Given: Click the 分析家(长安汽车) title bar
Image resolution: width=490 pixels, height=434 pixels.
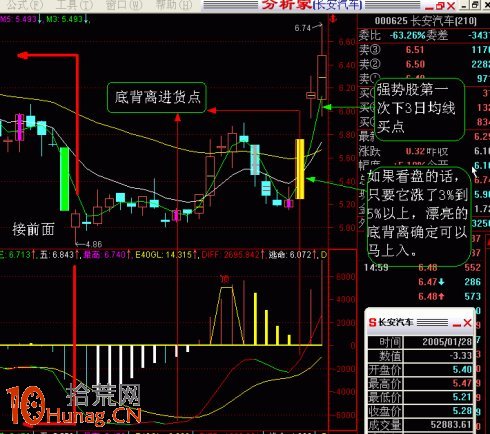Looking at the screenshot, I should pos(312,5).
